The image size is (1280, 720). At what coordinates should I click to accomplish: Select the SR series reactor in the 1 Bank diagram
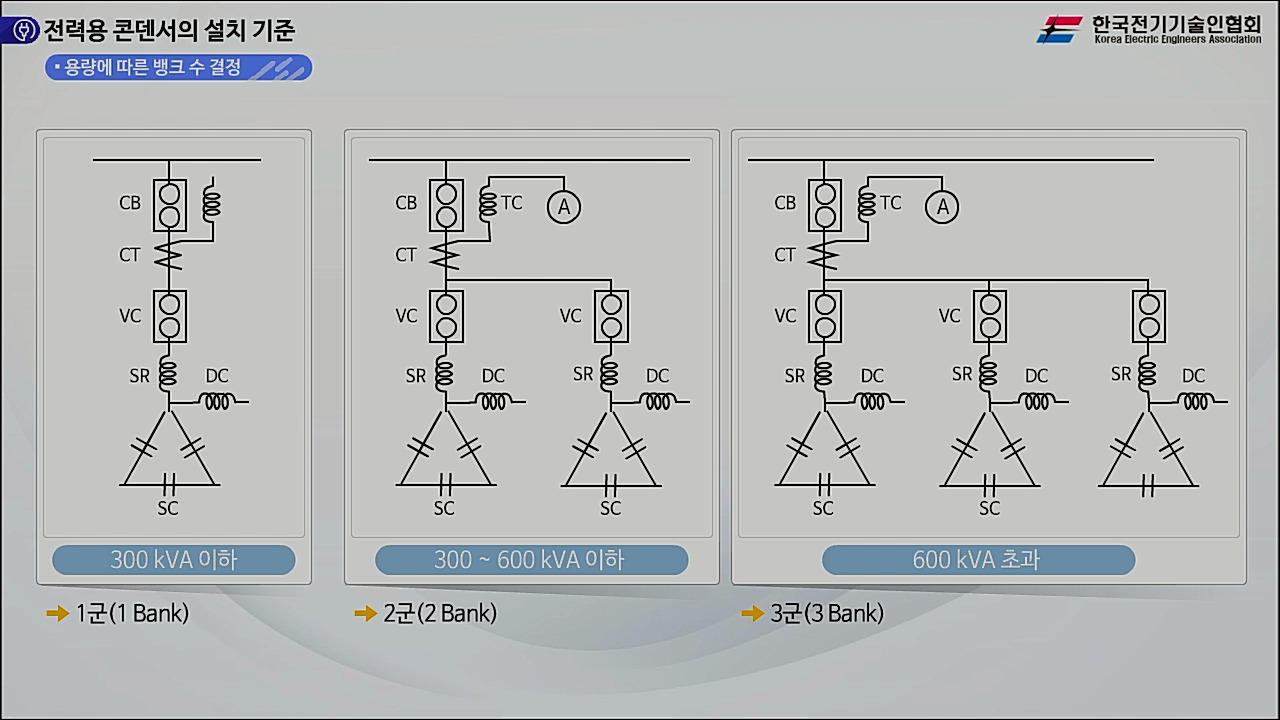(169, 374)
